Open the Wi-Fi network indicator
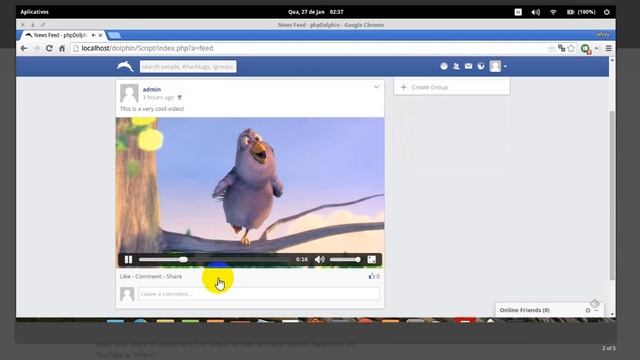This screenshot has width=640, height=360. pos(553,12)
